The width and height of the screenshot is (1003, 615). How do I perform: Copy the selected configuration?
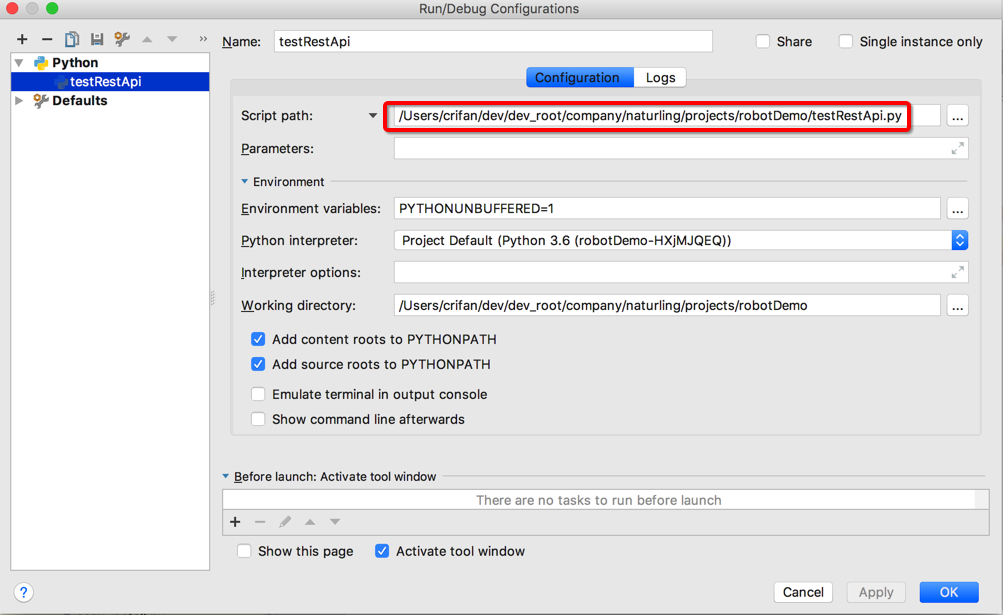[72, 40]
